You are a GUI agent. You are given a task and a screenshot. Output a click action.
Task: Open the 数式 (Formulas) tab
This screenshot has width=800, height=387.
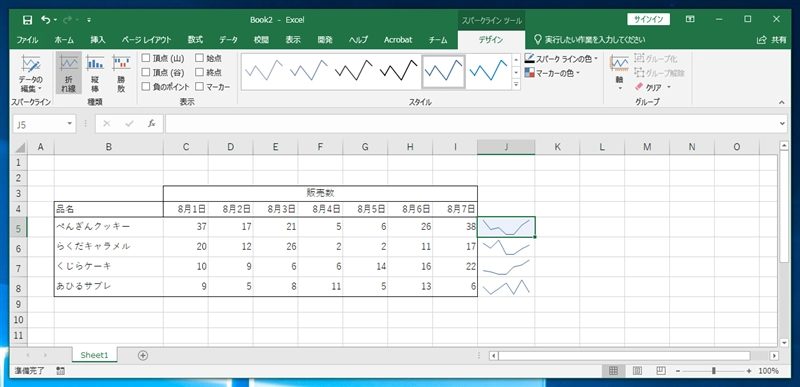point(195,40)
